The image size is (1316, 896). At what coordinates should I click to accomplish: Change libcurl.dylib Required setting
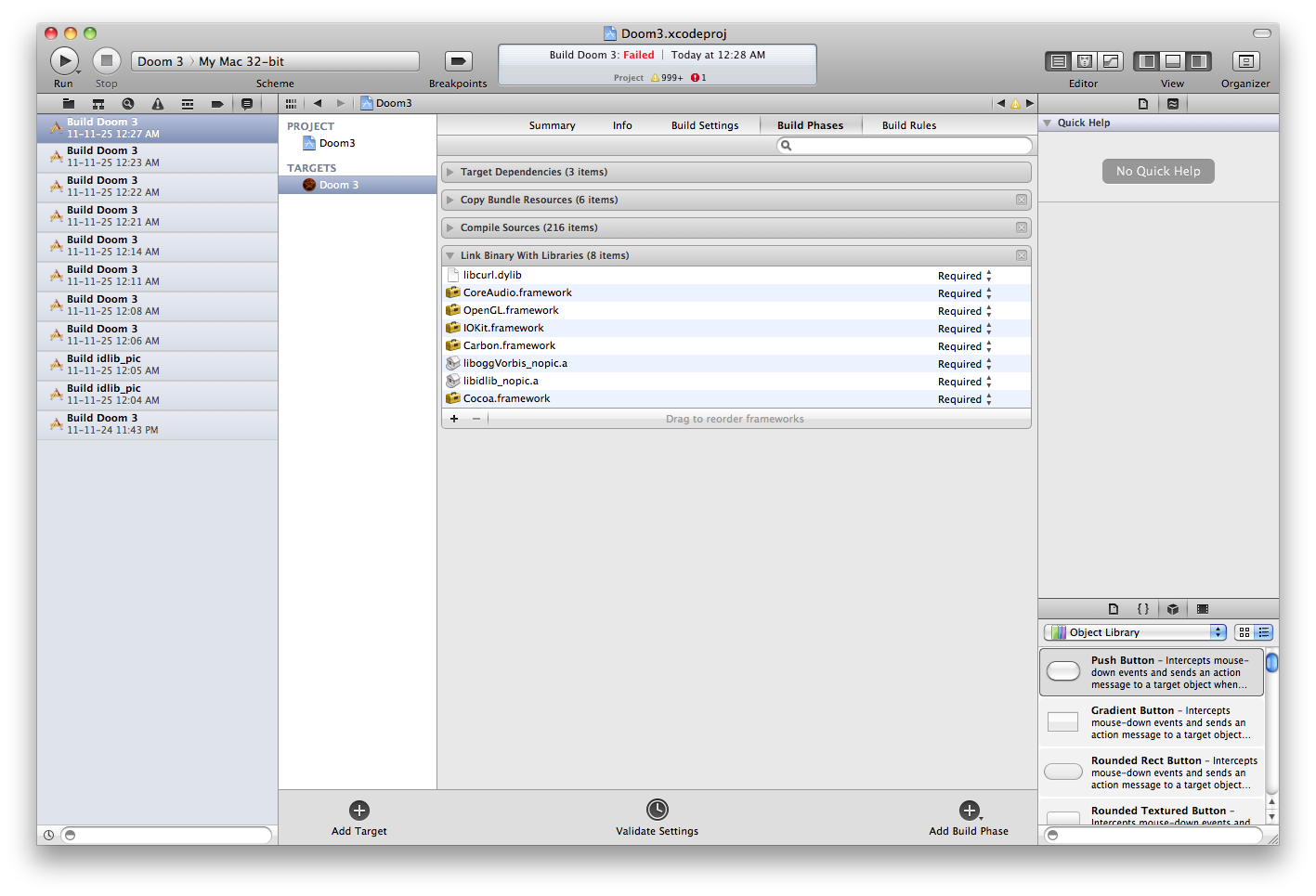965,276
